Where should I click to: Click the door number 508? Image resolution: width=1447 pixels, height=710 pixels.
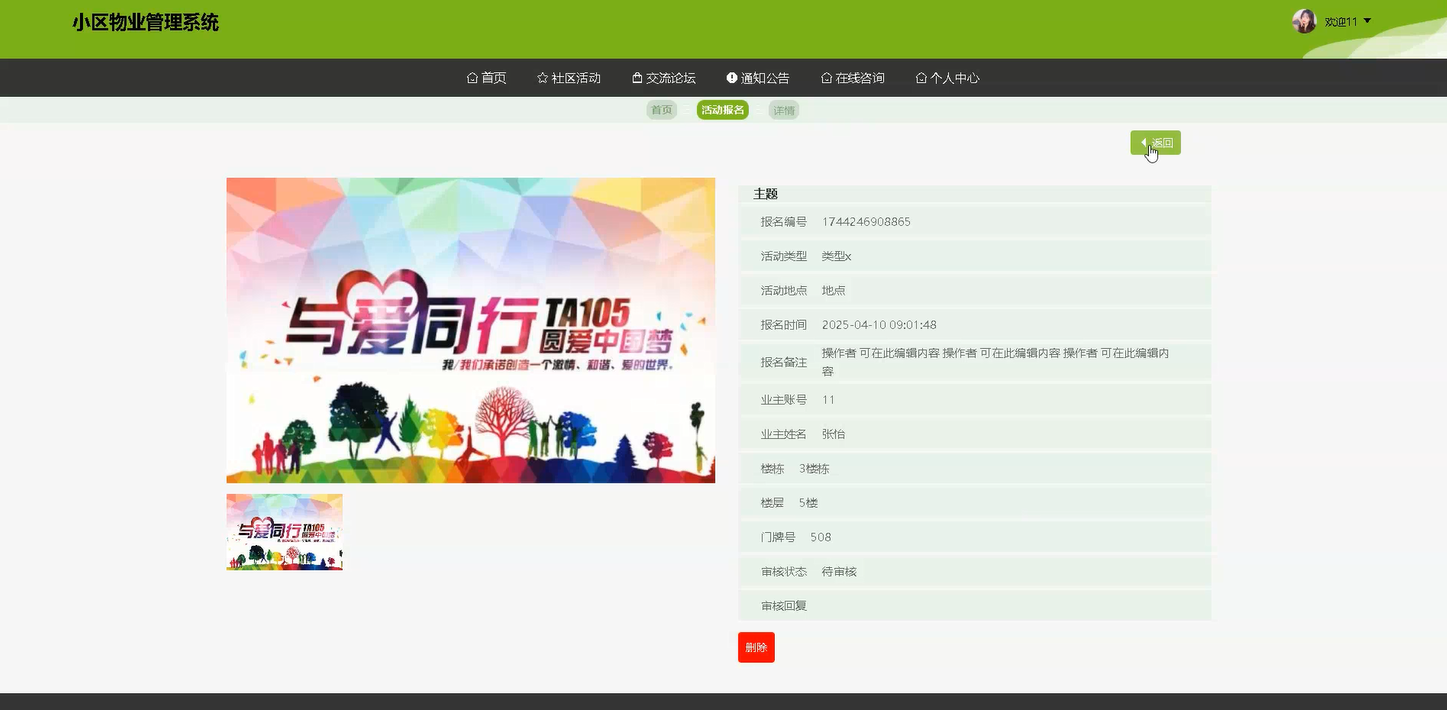point(821,537)
